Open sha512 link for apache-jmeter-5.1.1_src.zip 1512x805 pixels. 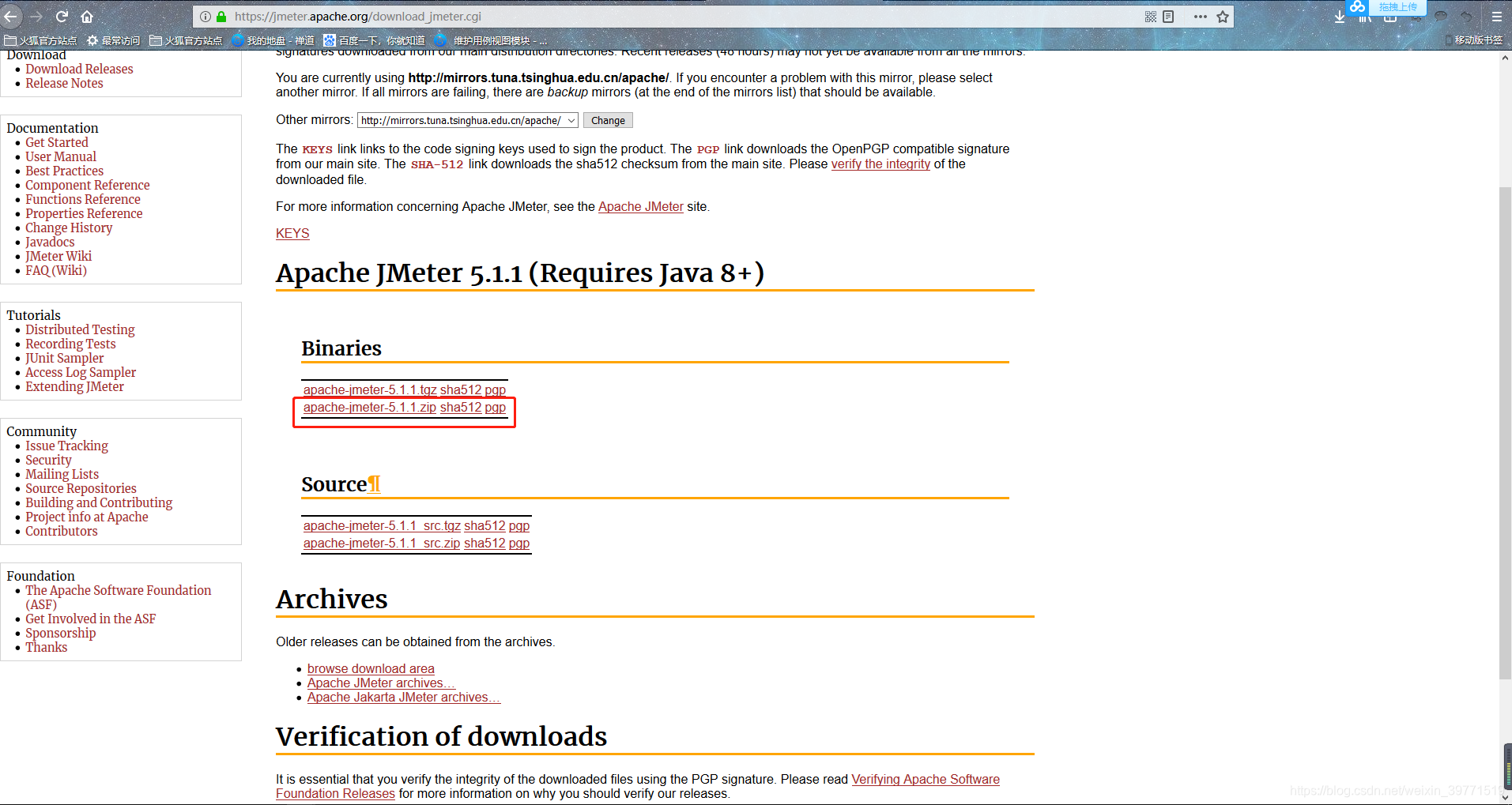click(x=485, y=544)
